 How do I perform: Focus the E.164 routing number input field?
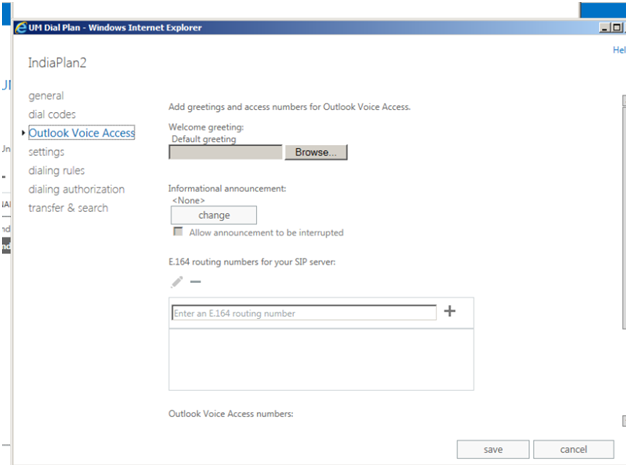[304, 313]
